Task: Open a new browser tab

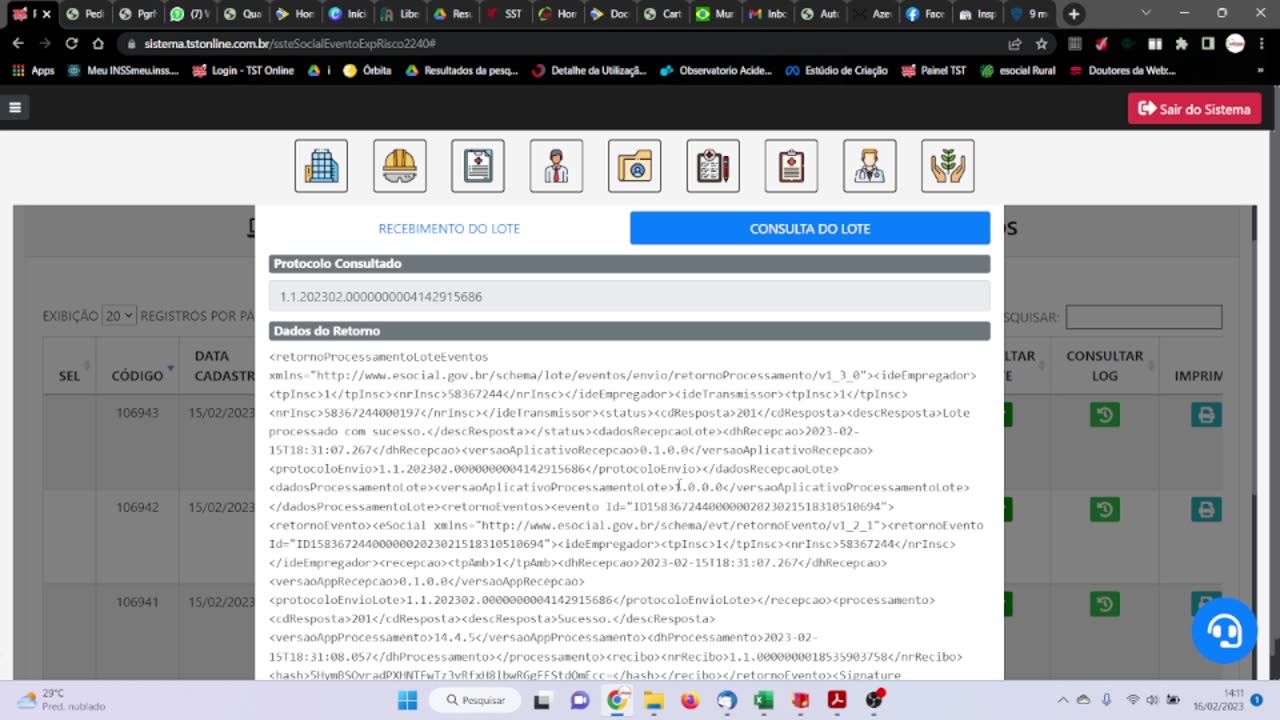Action: (x=1073, y=14)
